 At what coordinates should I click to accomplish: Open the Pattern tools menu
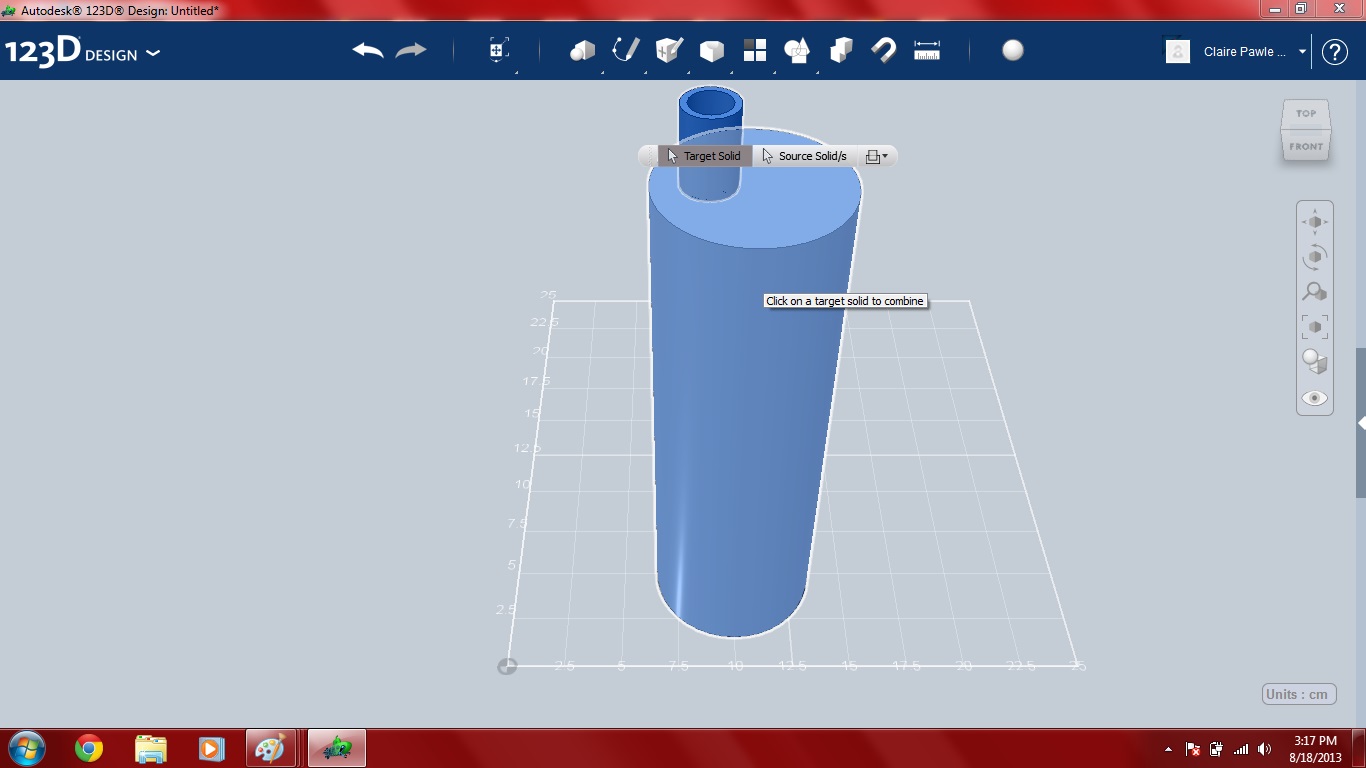coord(755,50)
